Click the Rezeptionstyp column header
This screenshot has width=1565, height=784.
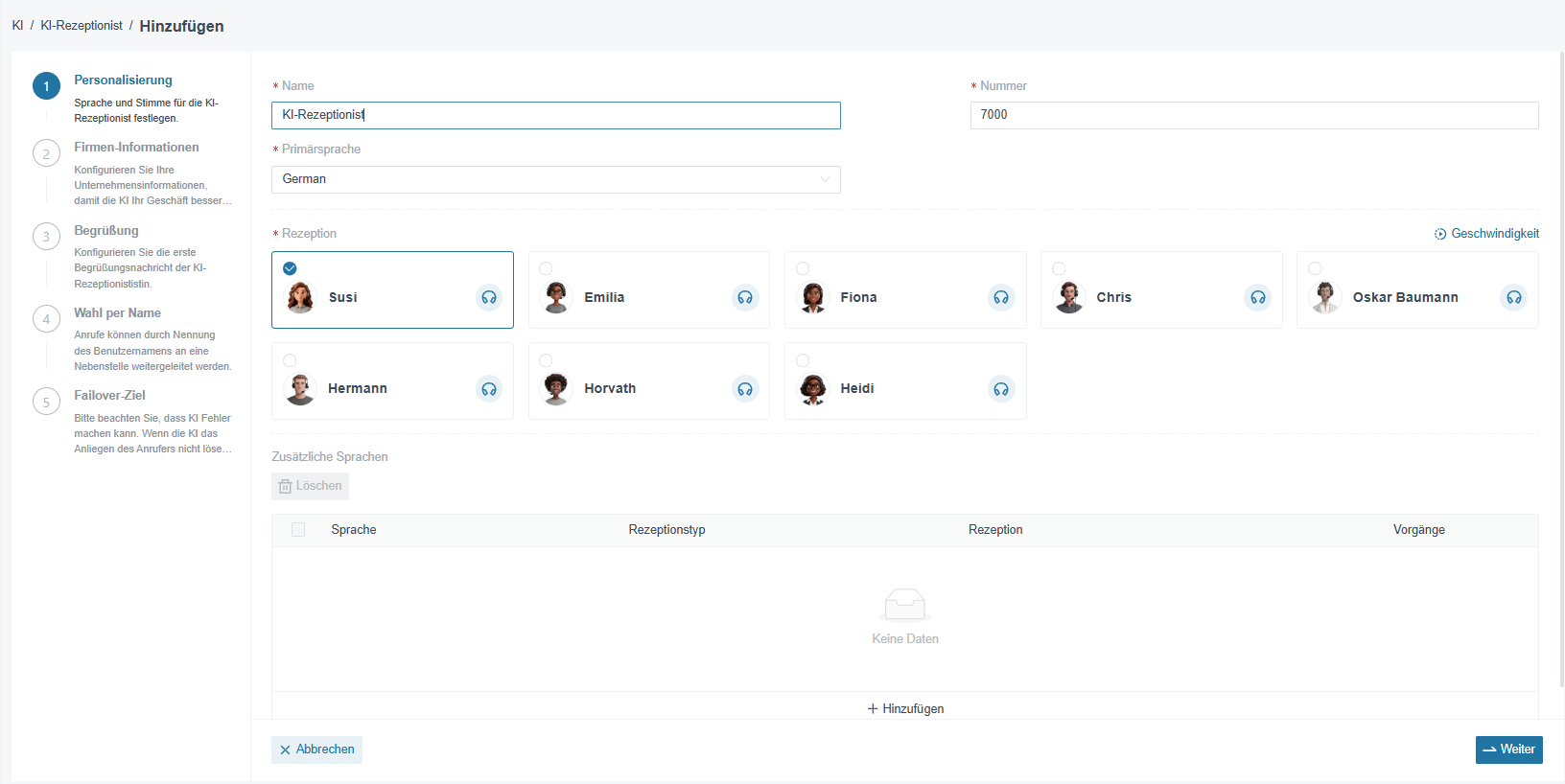click(x=666, y=530)
